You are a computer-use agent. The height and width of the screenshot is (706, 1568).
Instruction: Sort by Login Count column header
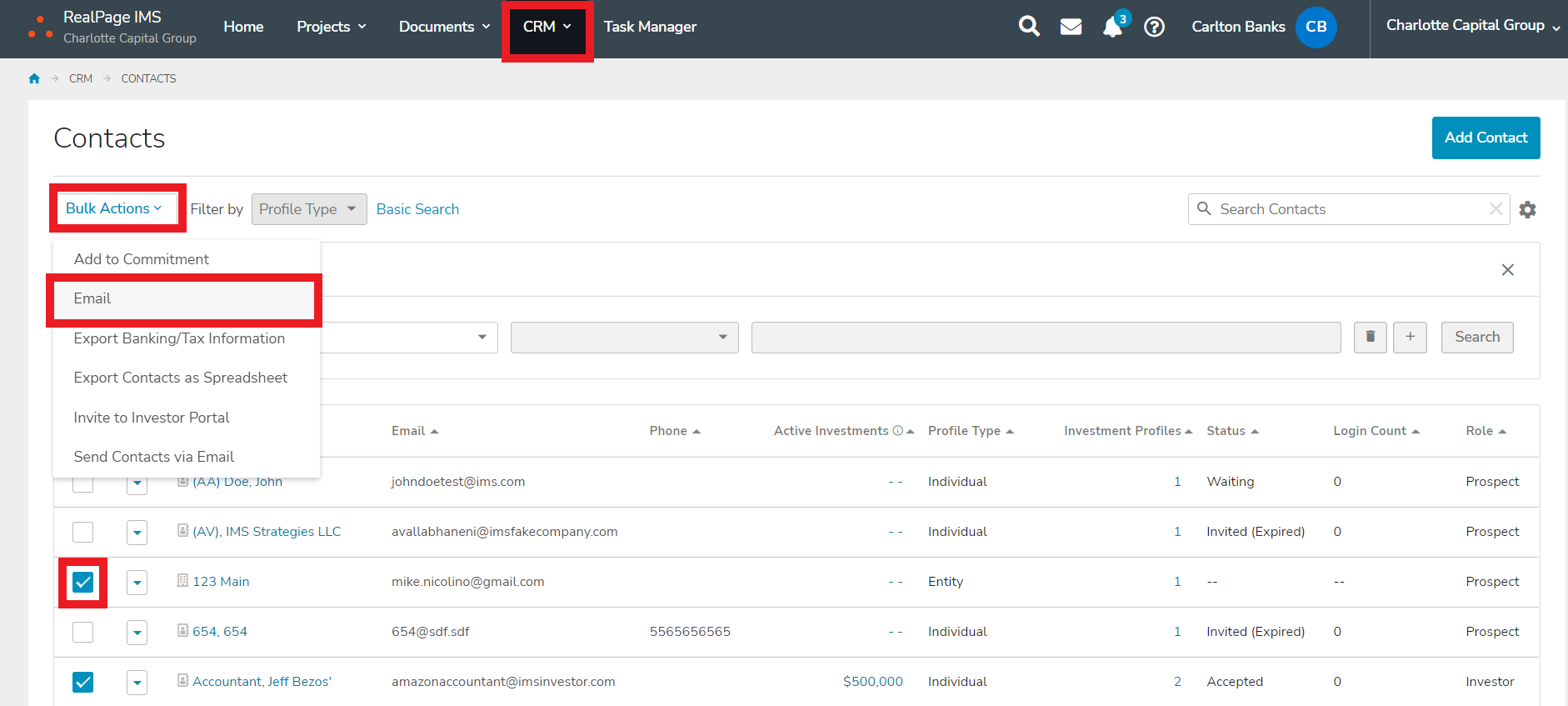coord(1376,431)
